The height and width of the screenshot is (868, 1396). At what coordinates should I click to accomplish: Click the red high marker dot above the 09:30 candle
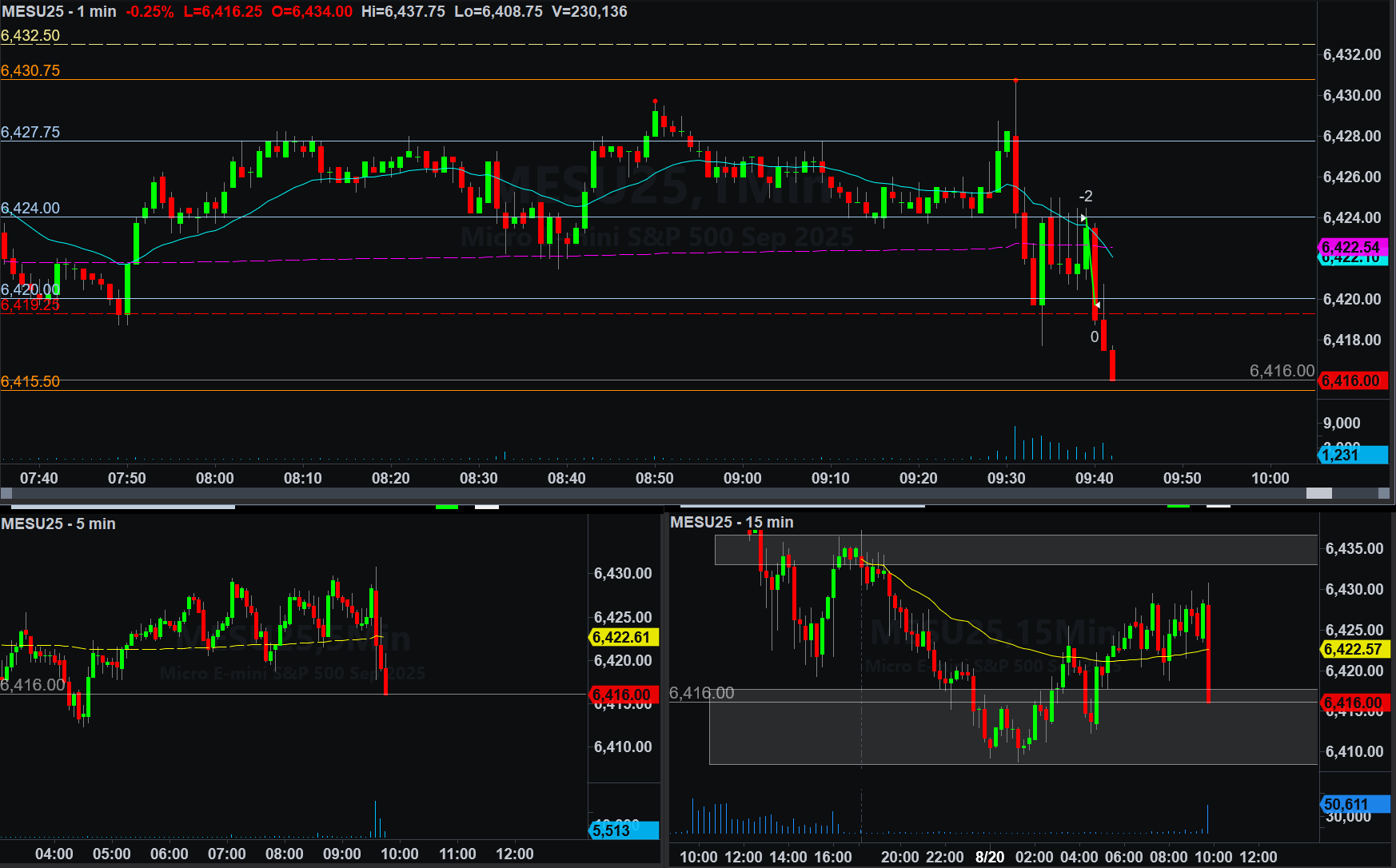(x=1015, y=81)
